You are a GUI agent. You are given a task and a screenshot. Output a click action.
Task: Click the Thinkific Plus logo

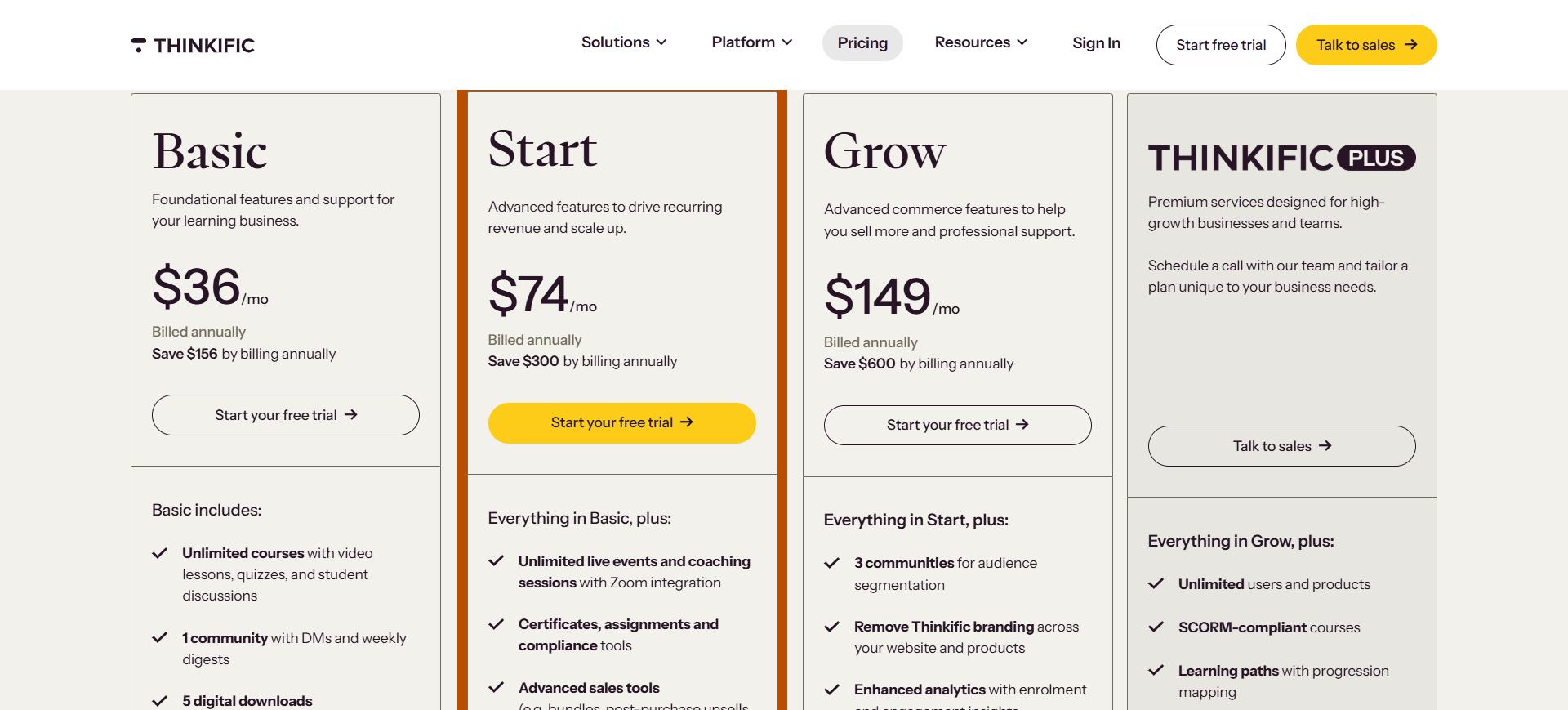pyautogui.click(x=1281, y=158)
